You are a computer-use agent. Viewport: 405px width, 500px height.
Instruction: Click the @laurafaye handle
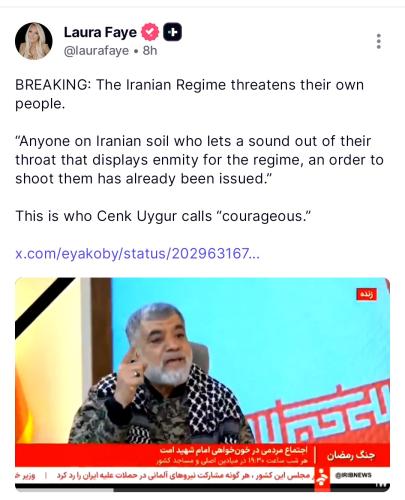96,51
